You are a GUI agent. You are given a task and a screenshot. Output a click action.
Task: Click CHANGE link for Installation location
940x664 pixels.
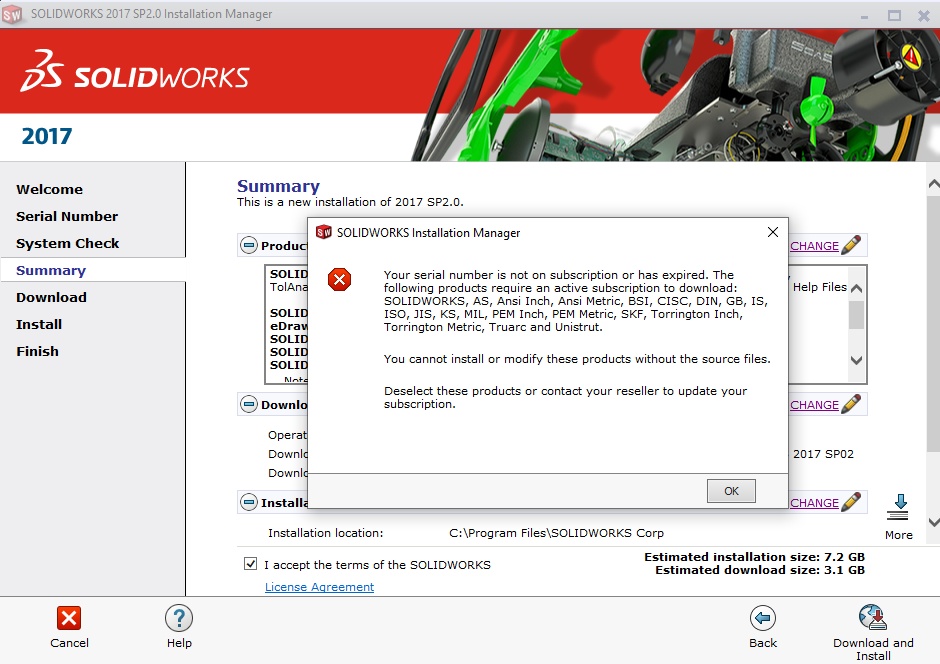[x=814, y=503]
